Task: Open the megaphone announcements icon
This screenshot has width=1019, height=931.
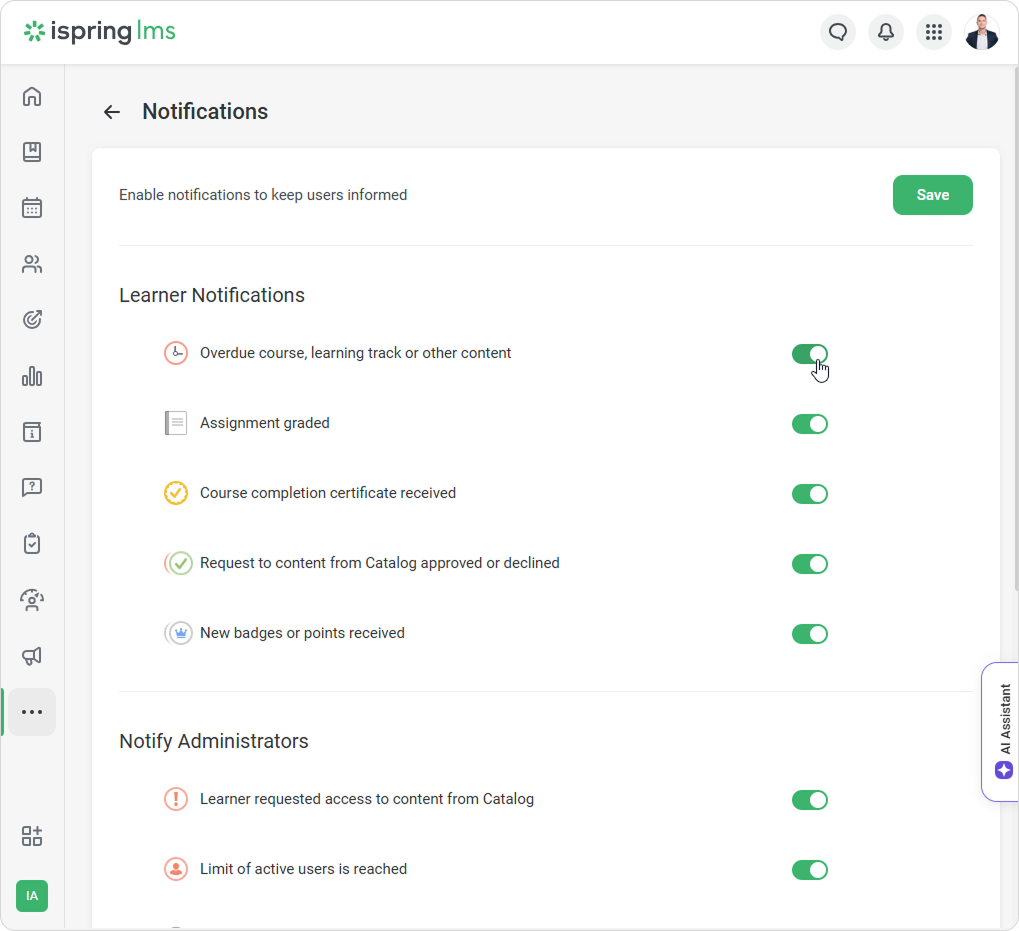Action: (x=32, y=656)
